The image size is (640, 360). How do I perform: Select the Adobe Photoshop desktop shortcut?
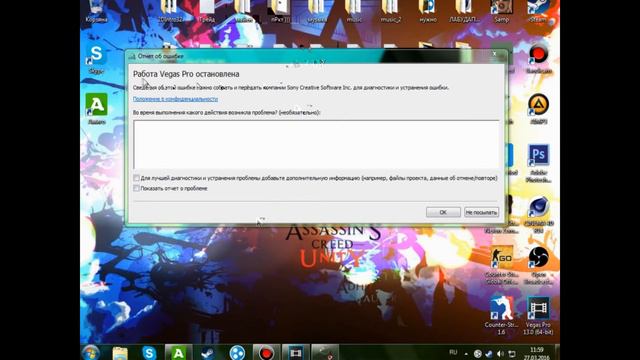[538, 162]
